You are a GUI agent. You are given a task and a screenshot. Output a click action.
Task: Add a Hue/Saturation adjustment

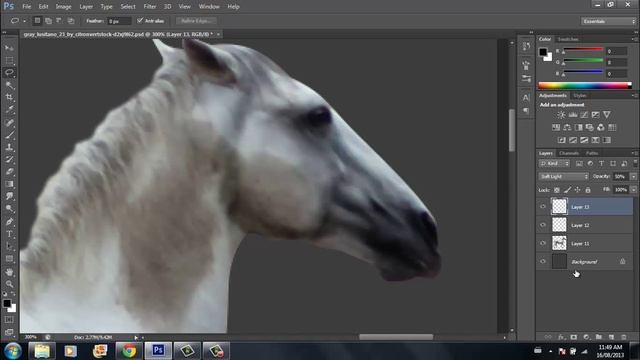pos(556,127)
